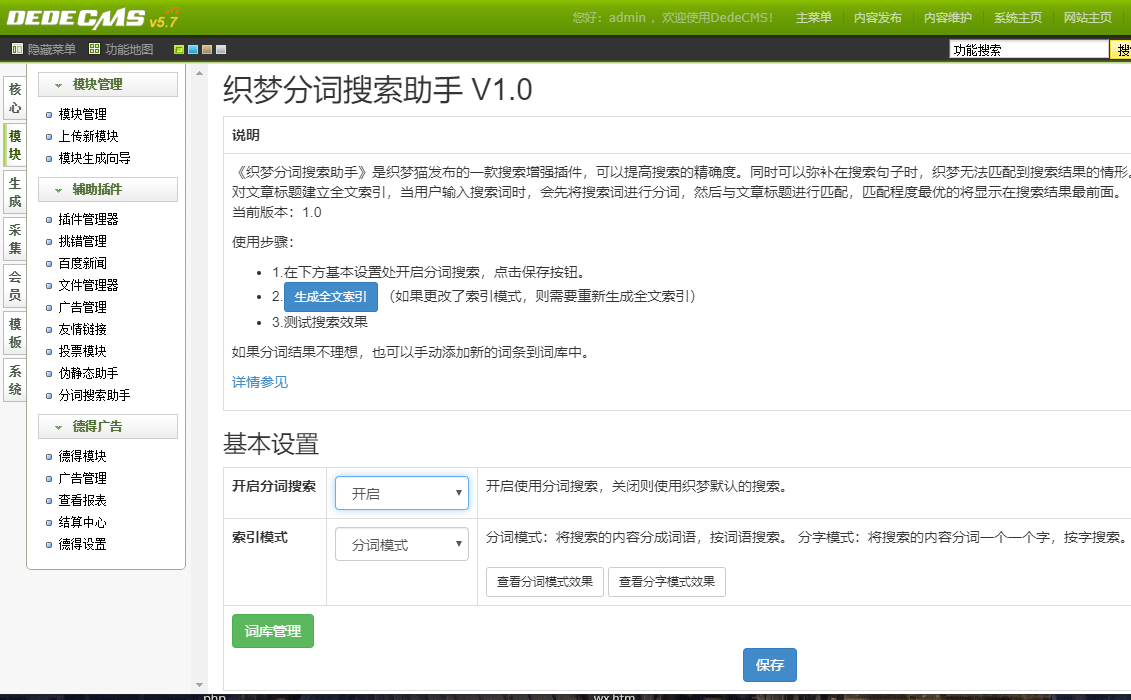Open 广告管理 under 辅助插件
The image size is (1131, 700).
coord(82,307)
